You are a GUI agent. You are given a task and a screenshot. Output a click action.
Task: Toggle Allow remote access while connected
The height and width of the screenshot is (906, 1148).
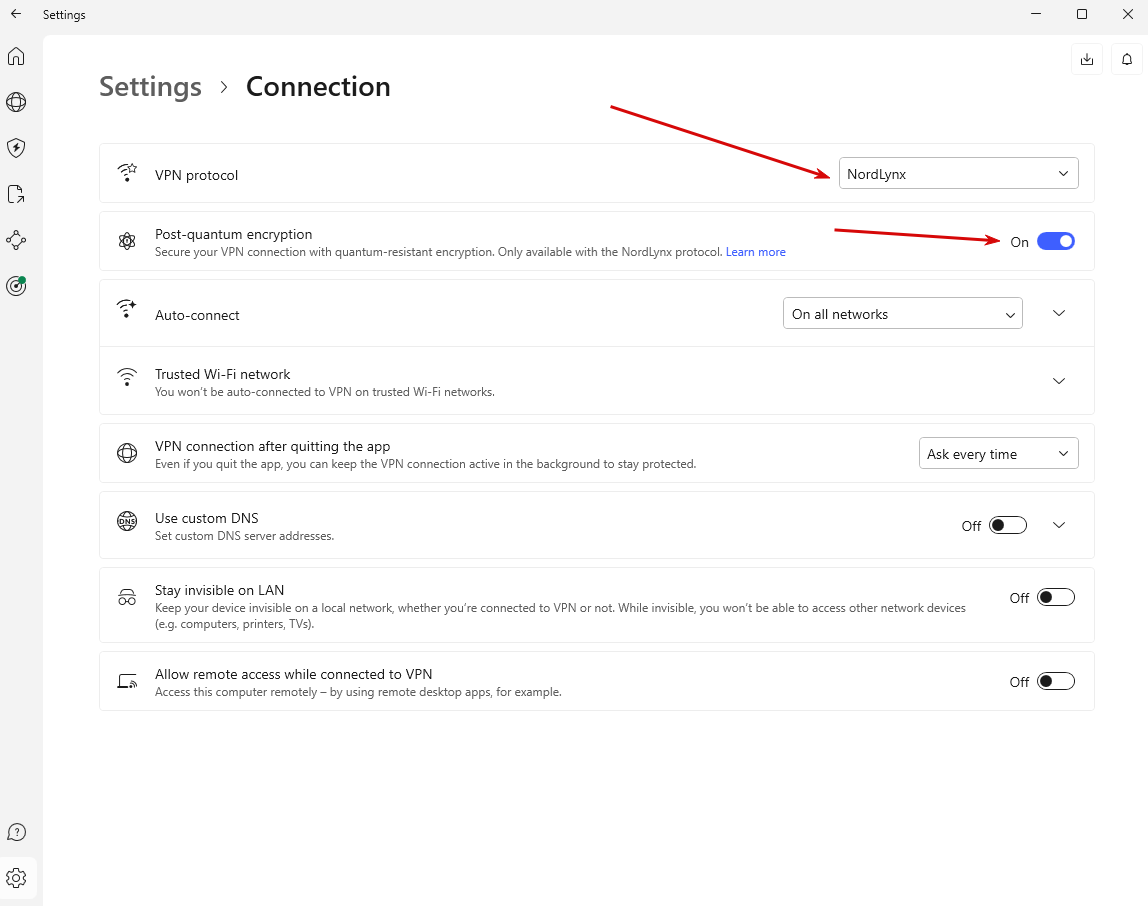1056,681
